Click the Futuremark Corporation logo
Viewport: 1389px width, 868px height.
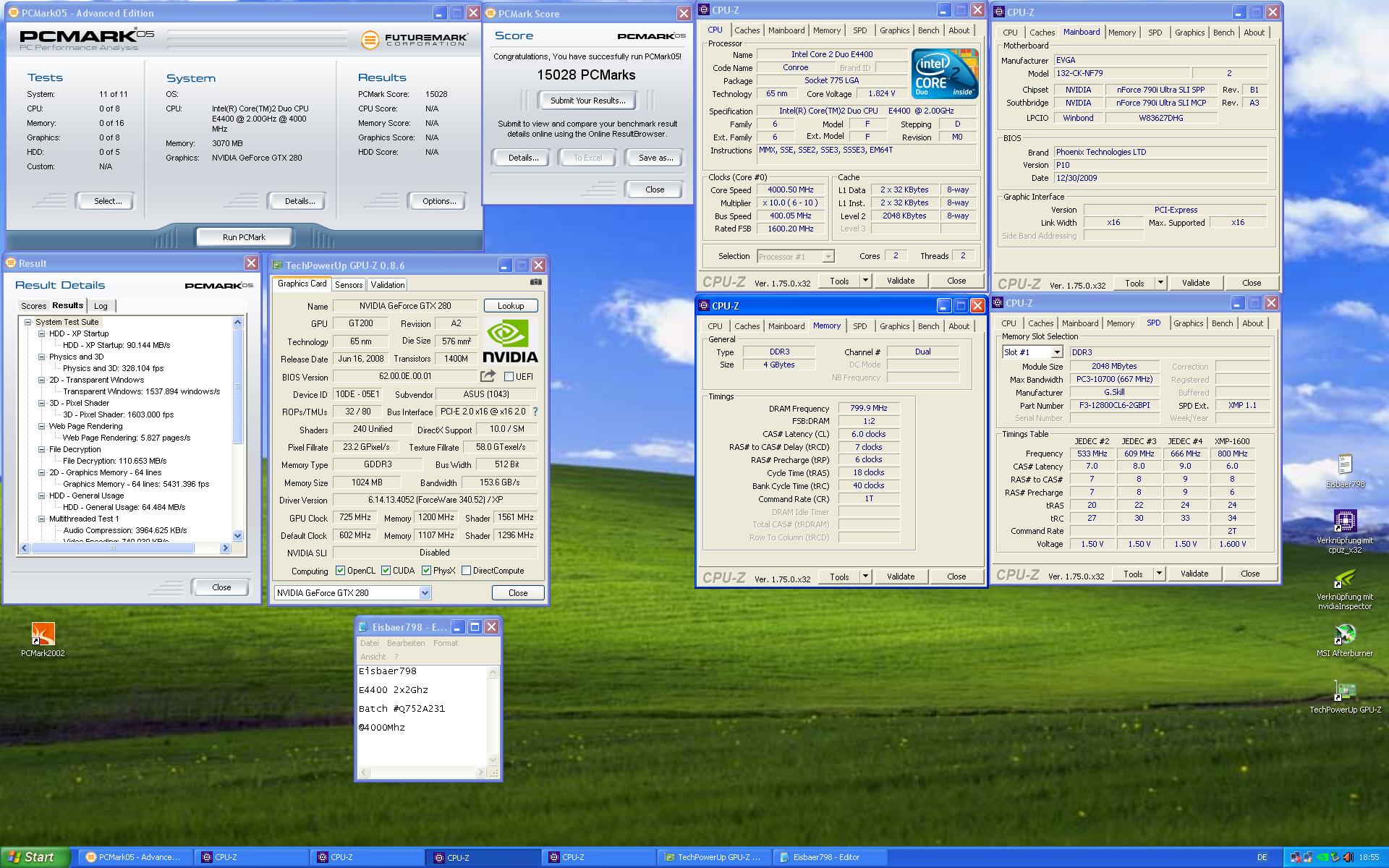tap(414, 39)
